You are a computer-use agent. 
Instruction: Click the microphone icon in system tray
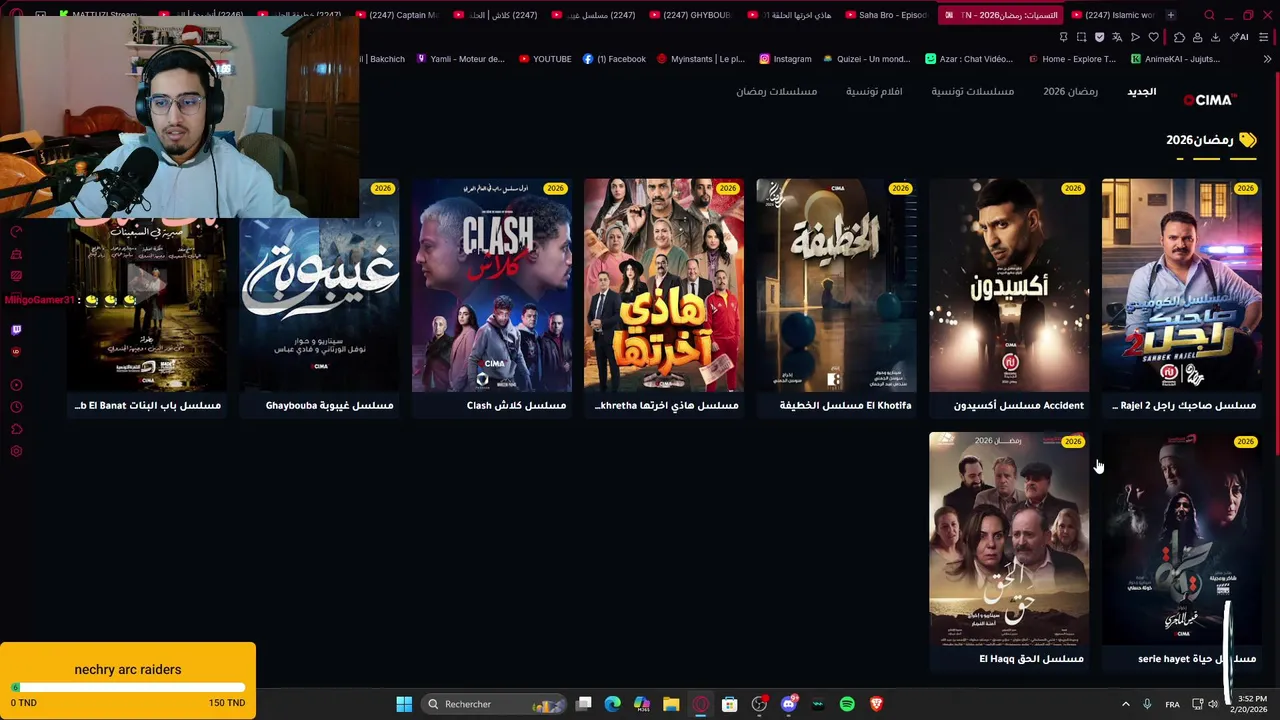(1147, 704)
